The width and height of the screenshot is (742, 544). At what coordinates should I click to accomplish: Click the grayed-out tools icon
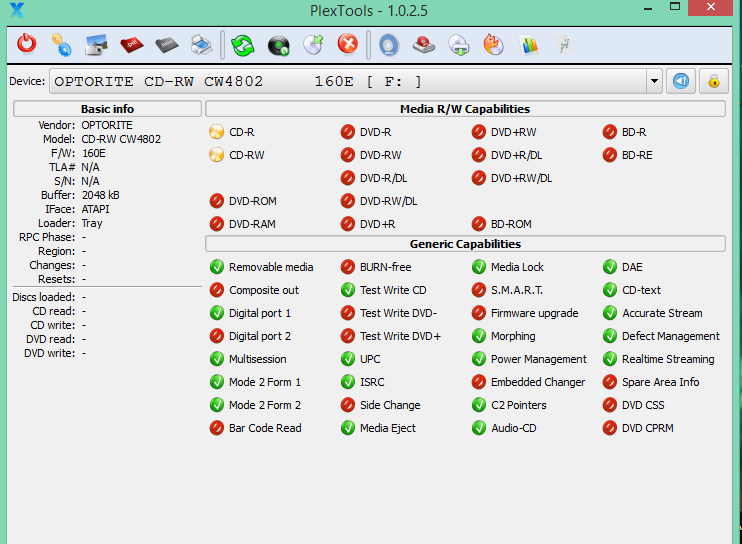click(564, 45)
